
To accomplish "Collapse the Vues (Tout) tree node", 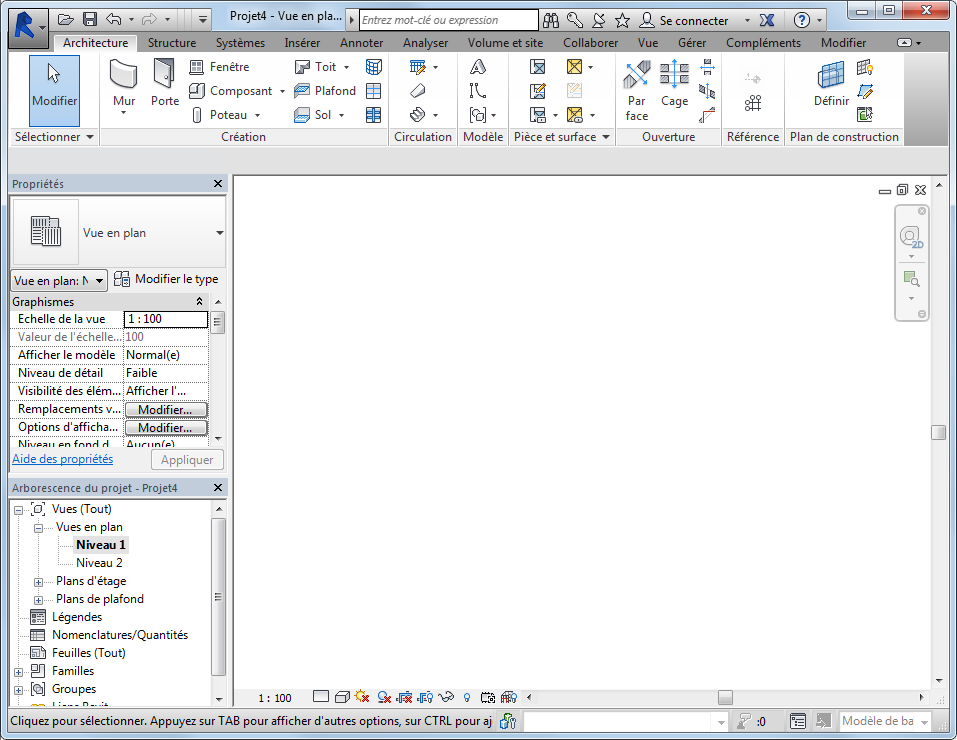I will [x=18, y=510].
